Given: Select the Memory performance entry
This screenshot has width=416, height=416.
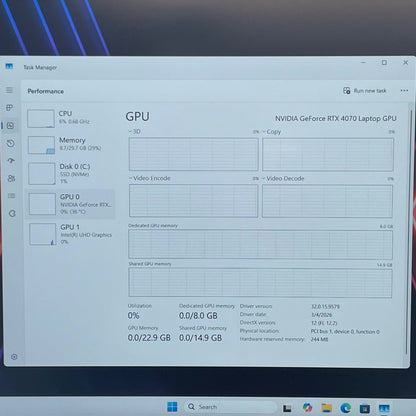Looking at the screenshot, I should (71, 145).
